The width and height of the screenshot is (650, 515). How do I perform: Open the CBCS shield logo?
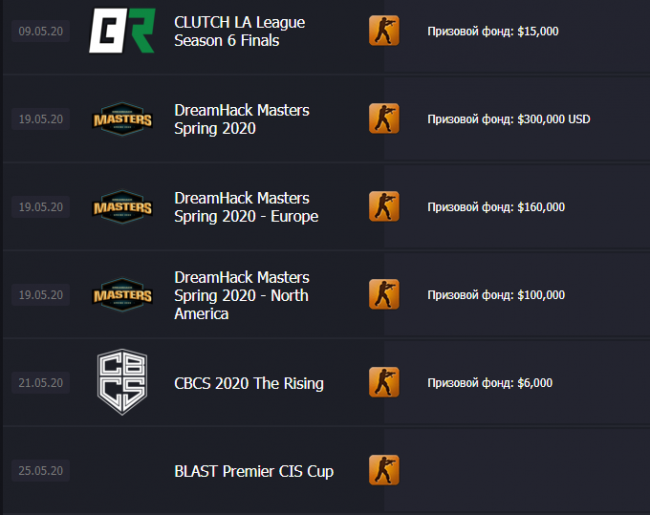(x=122, y=382)
